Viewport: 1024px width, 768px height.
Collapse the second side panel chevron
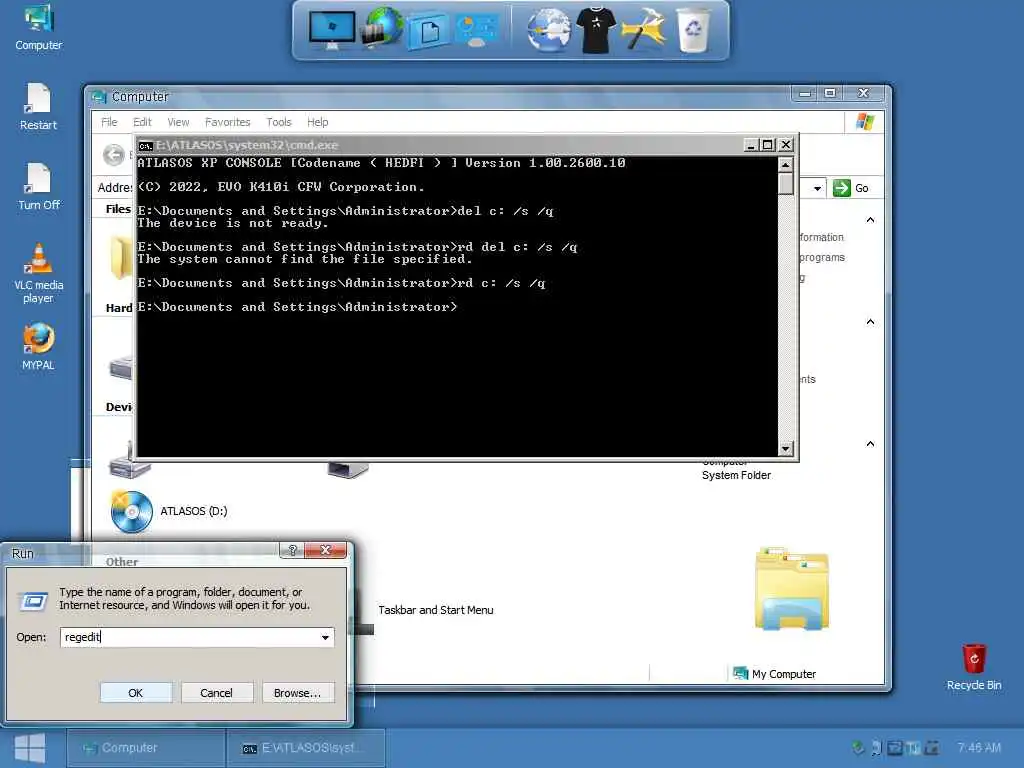[x=871, y=322]
